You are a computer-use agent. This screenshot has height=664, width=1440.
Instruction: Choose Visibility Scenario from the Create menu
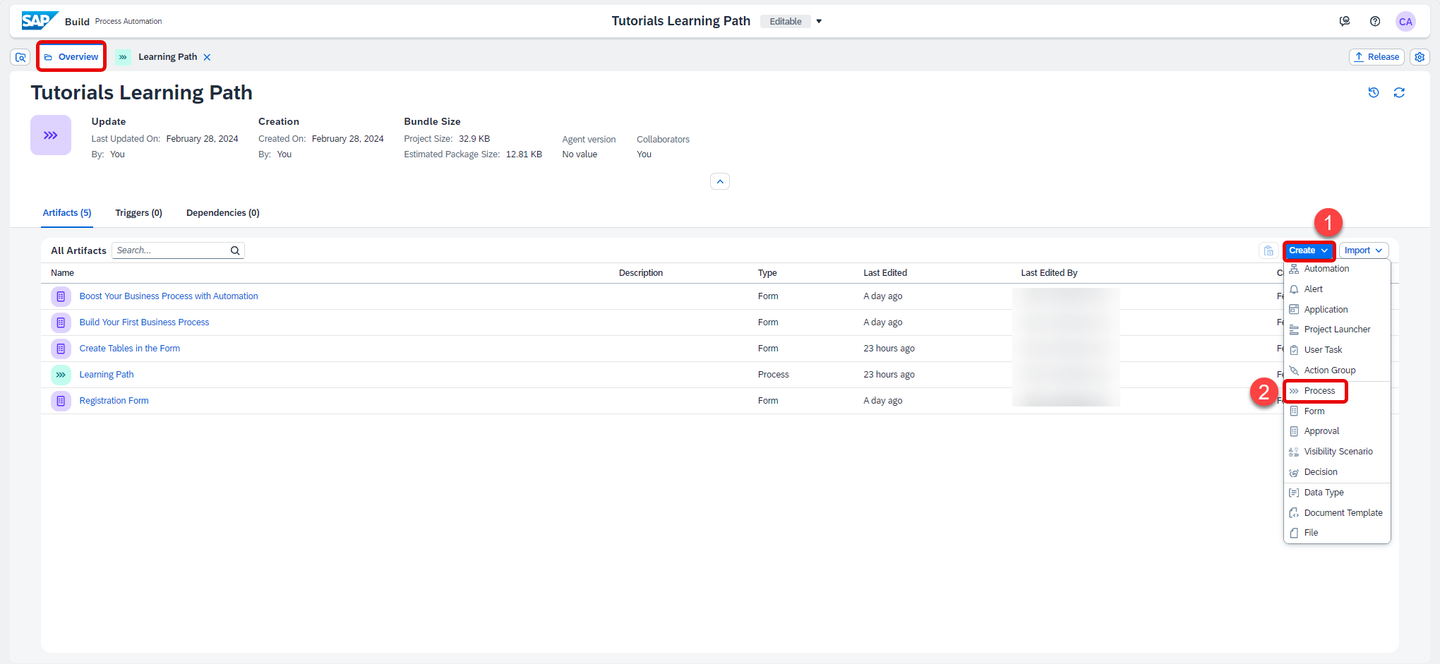(x=1337, y=452)
